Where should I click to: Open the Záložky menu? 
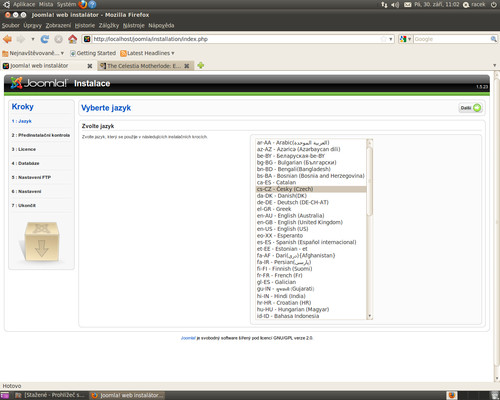click(x=109, y=25)
